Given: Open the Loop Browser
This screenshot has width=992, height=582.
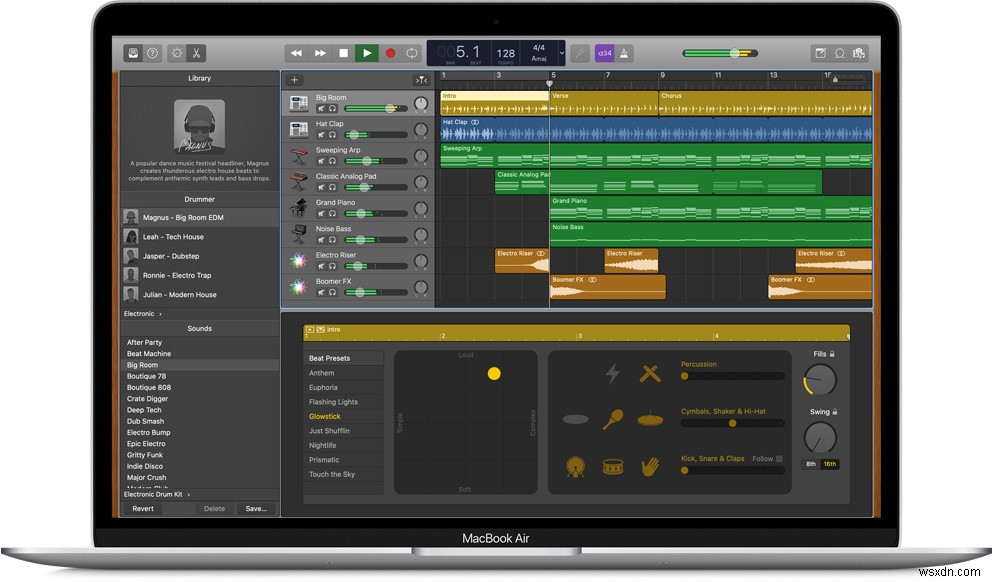Looking at the screenshot, I should 839,53.
